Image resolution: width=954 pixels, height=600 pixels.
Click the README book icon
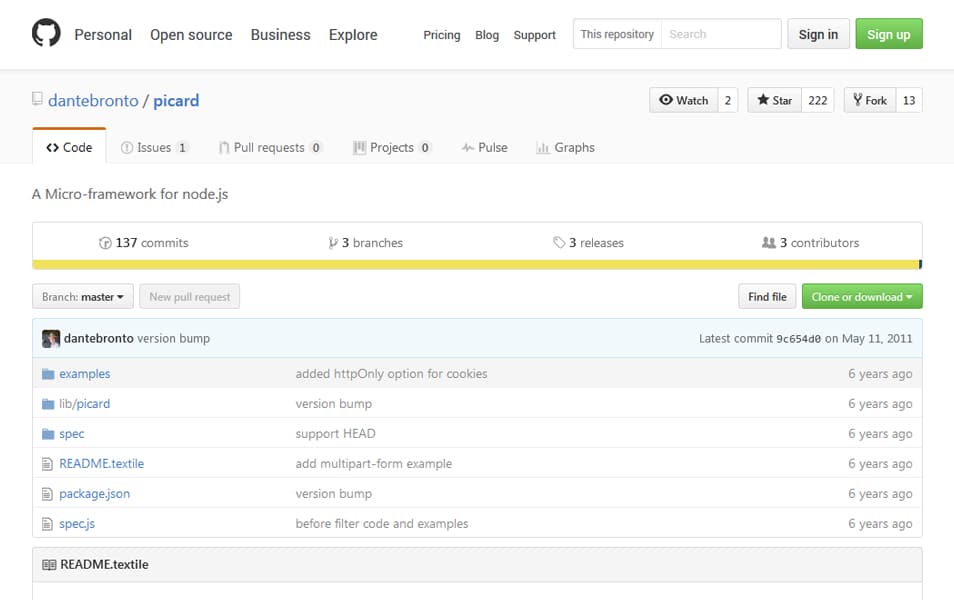[x=49, y=565]
